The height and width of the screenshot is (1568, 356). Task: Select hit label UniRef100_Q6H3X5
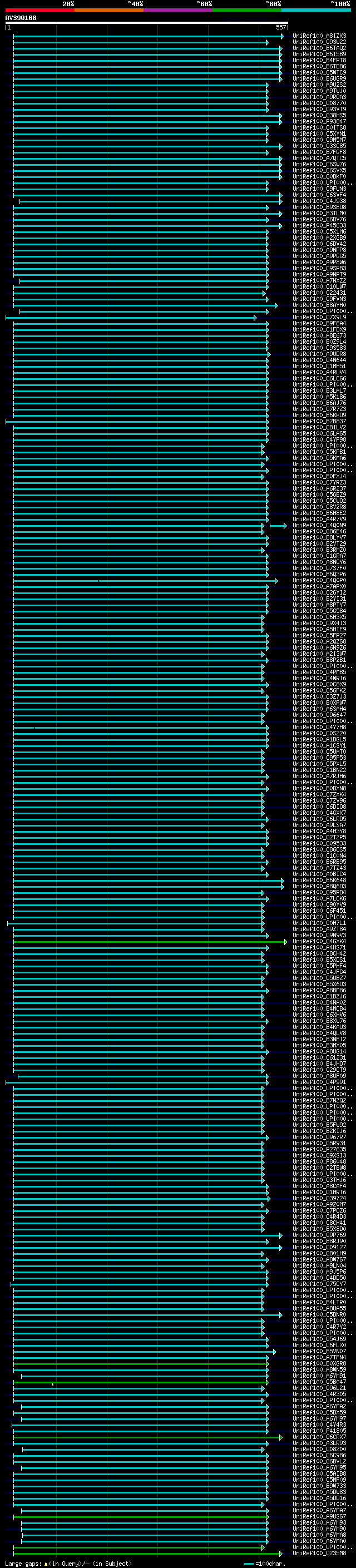pos(319,617)
